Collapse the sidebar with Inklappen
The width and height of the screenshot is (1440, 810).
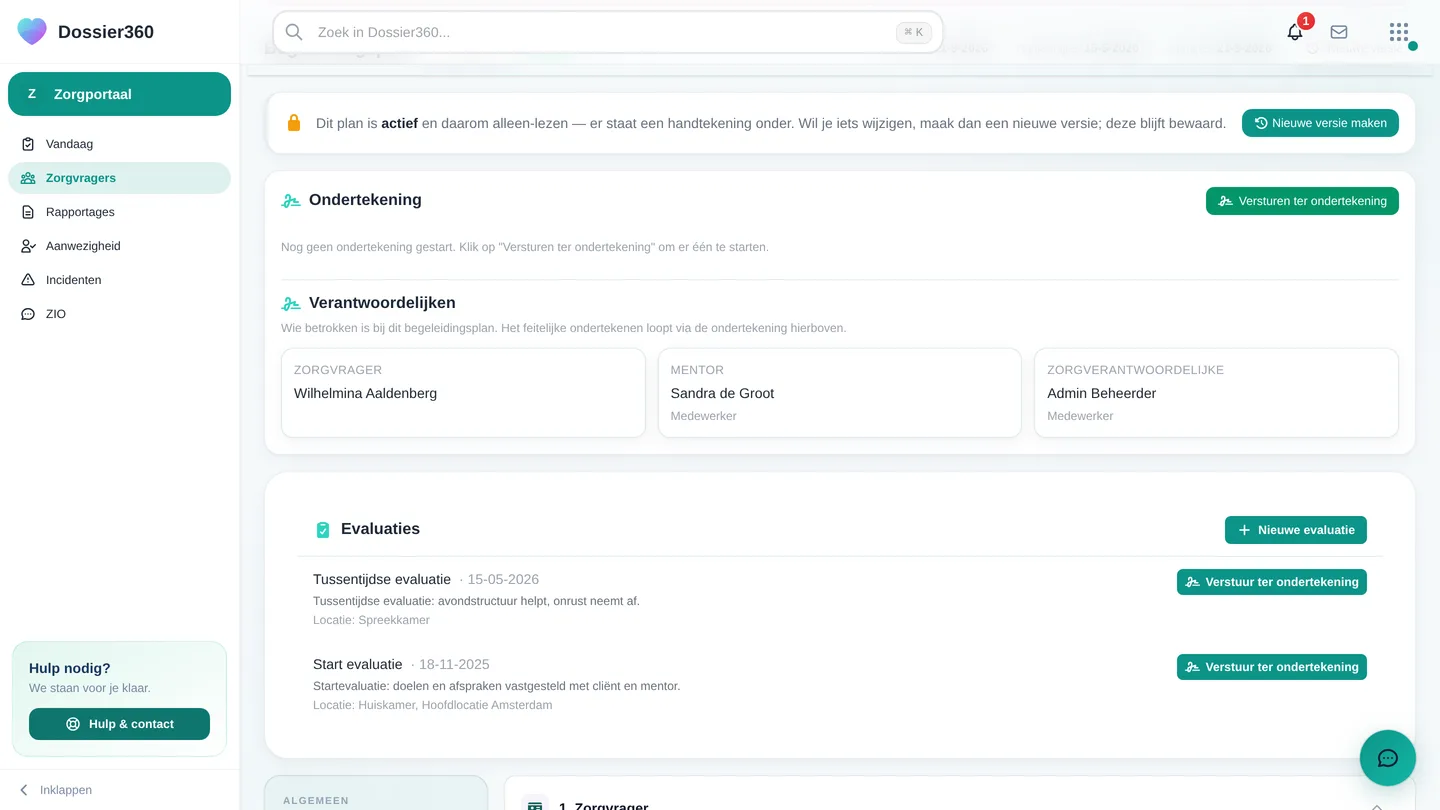click(56, 790)
